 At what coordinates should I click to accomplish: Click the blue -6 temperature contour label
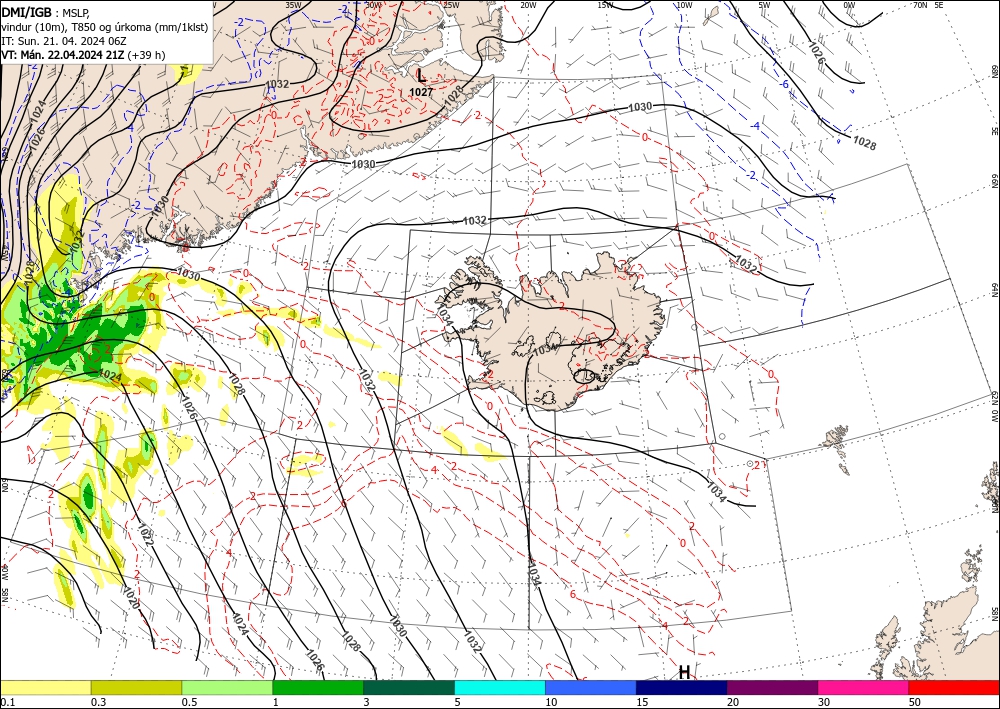[x=785, y=84]
